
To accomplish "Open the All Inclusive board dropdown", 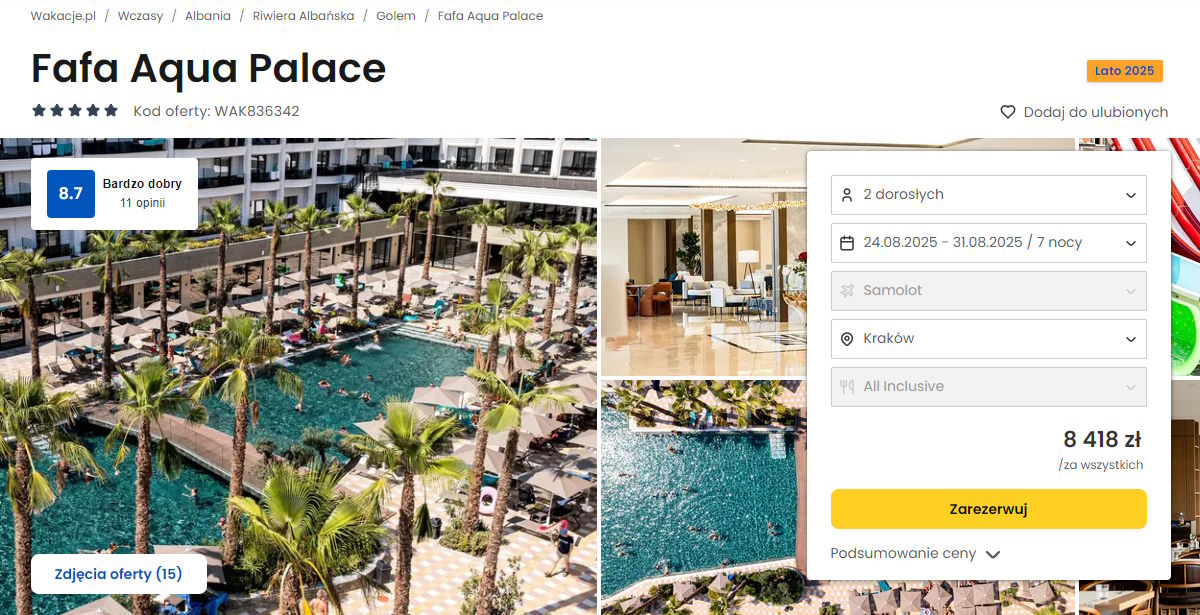I will (x=988, y=386).
